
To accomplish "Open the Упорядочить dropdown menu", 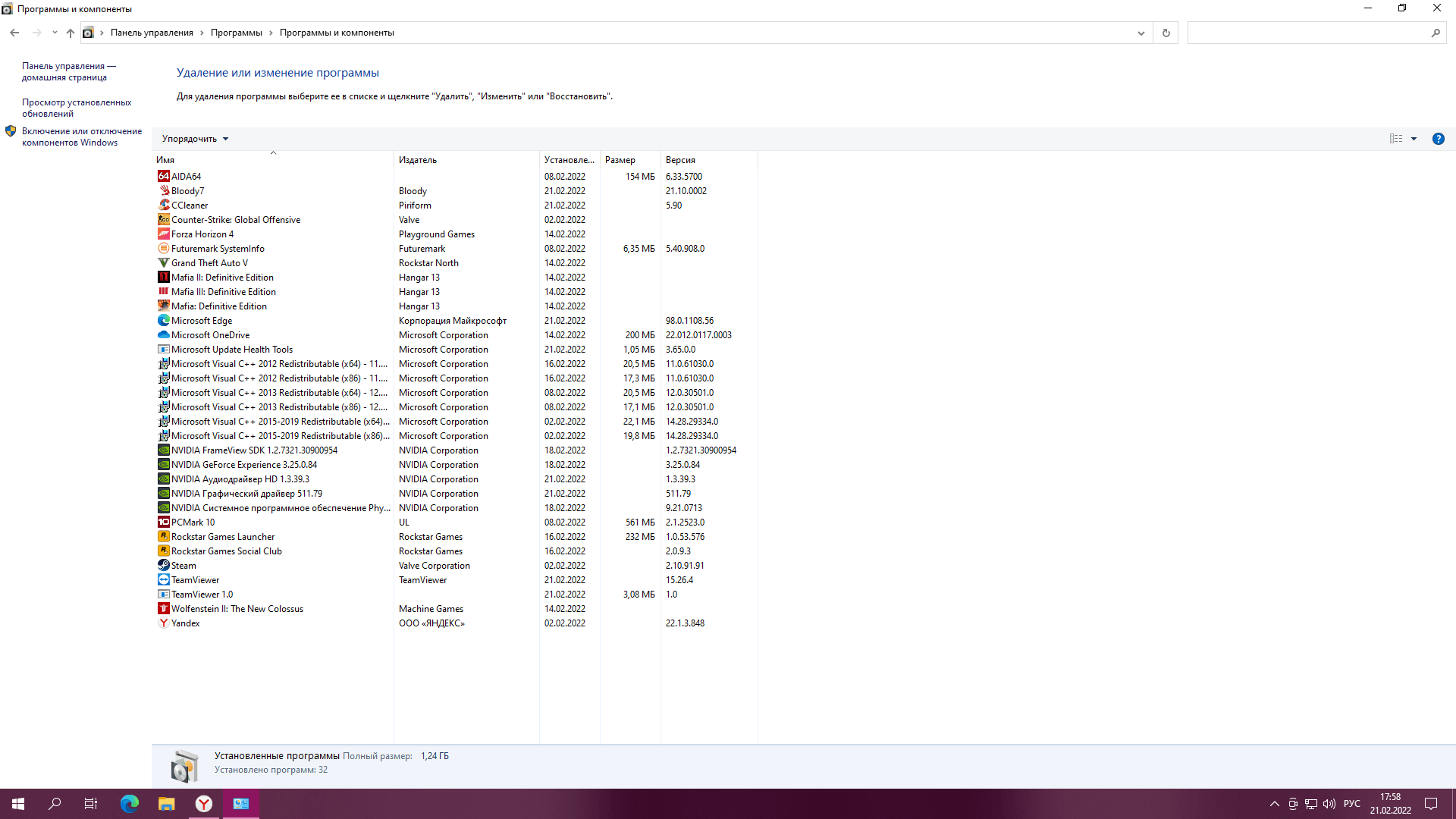I will click(195, 139).
